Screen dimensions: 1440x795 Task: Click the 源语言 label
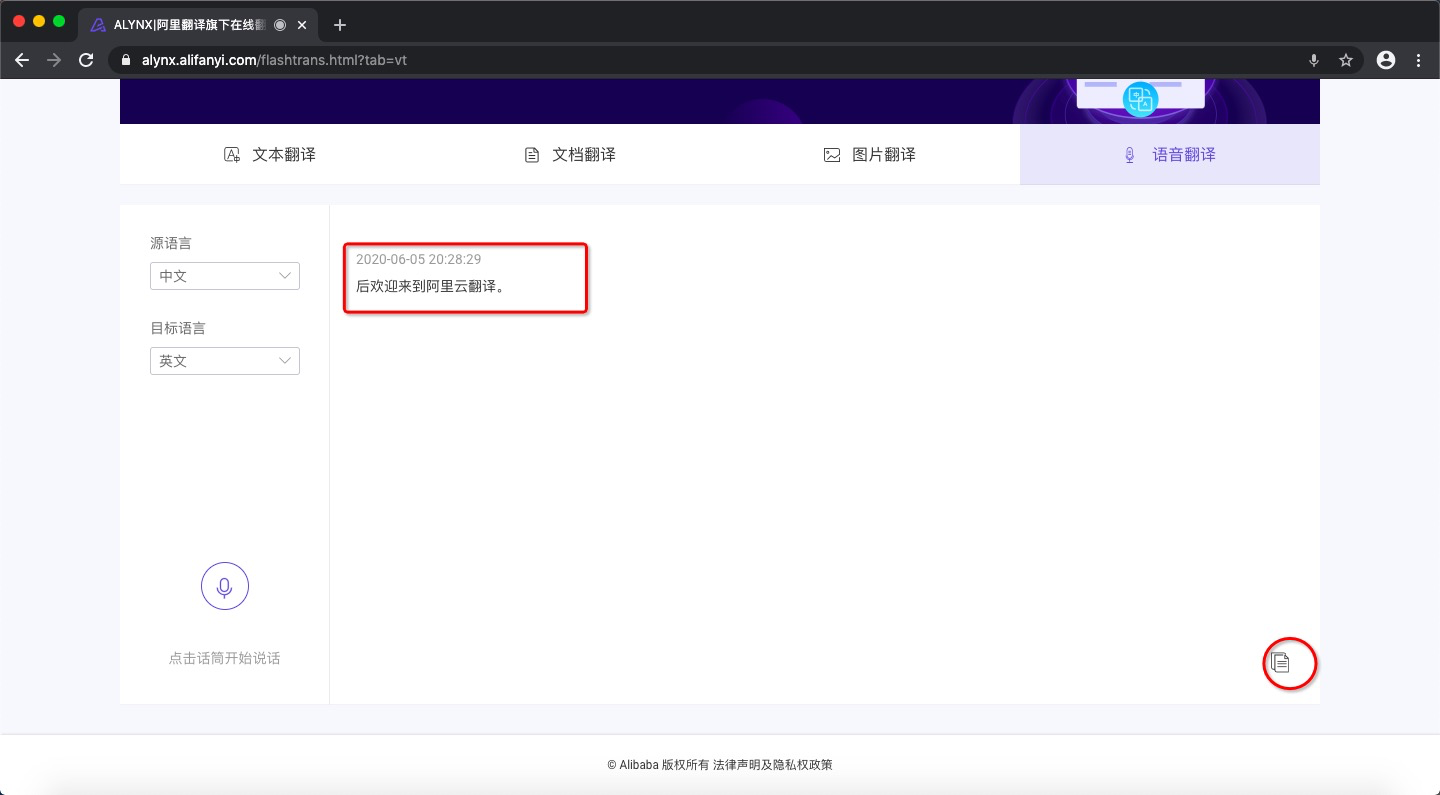pyautogui.click(x=171, y=243)
